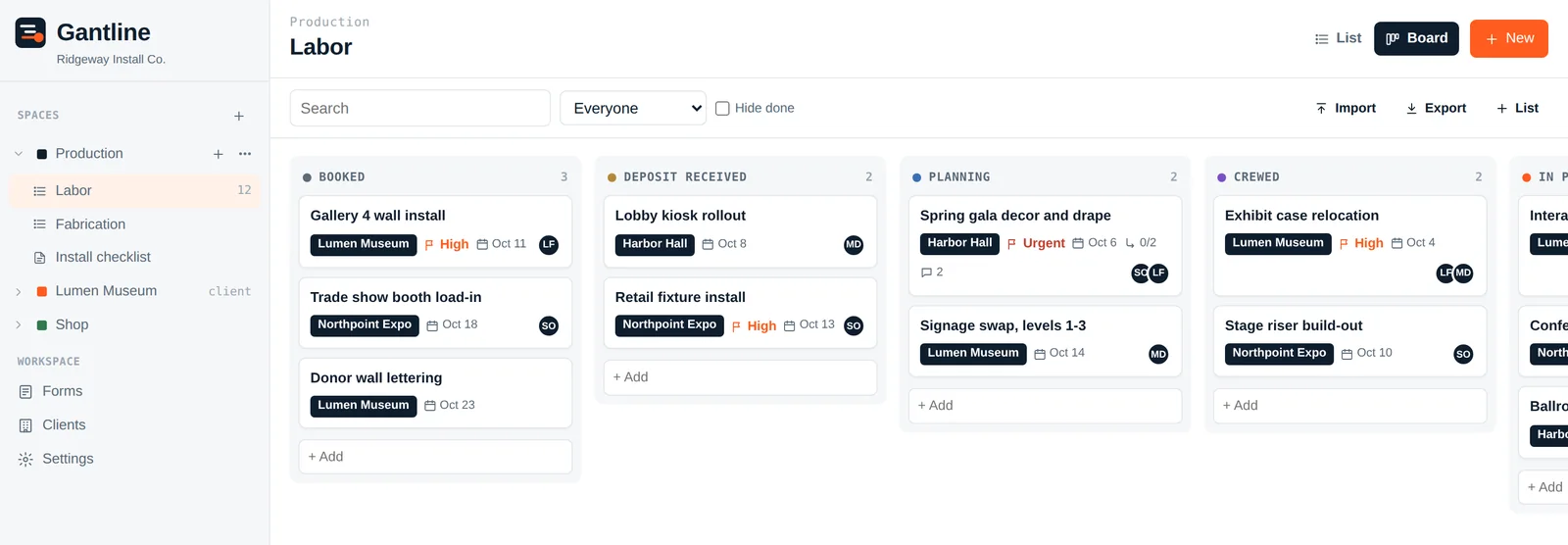Screen dimensions: 1568x545
Task: Add a list to Production space
Action: pyautogui.click(x=219, y=154)
